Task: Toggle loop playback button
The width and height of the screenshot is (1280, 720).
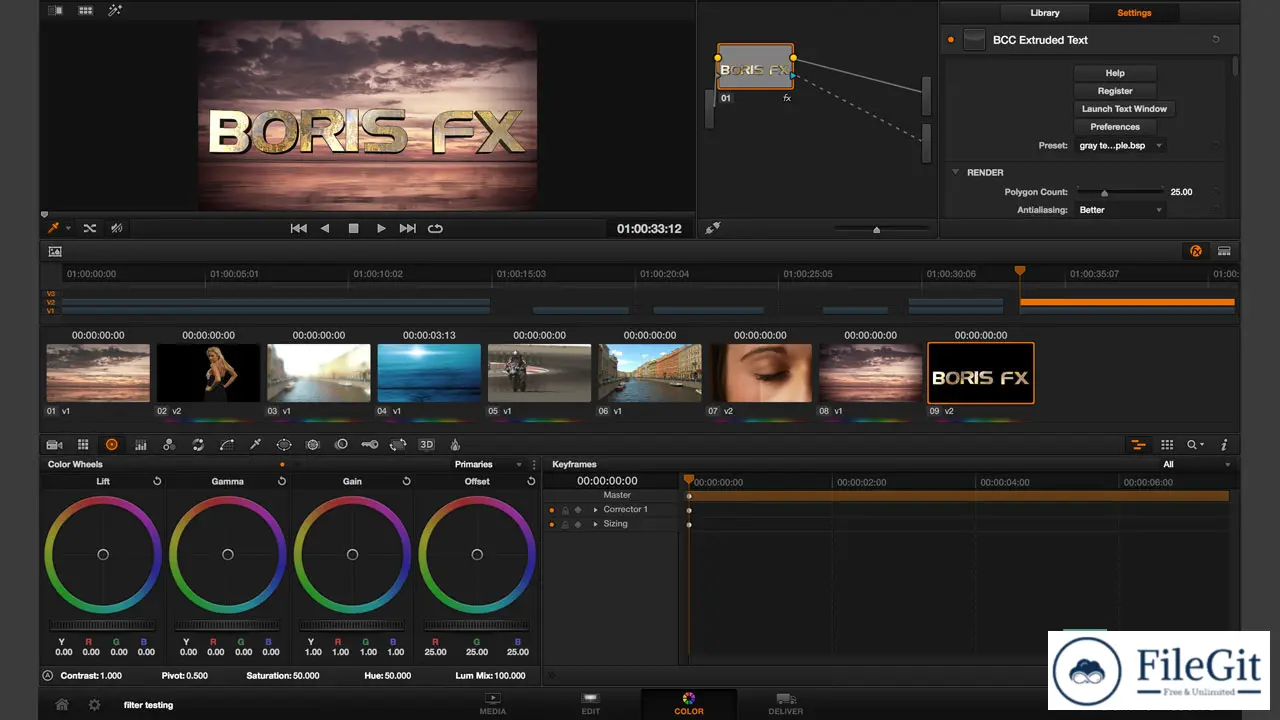Action: (435, 228)
